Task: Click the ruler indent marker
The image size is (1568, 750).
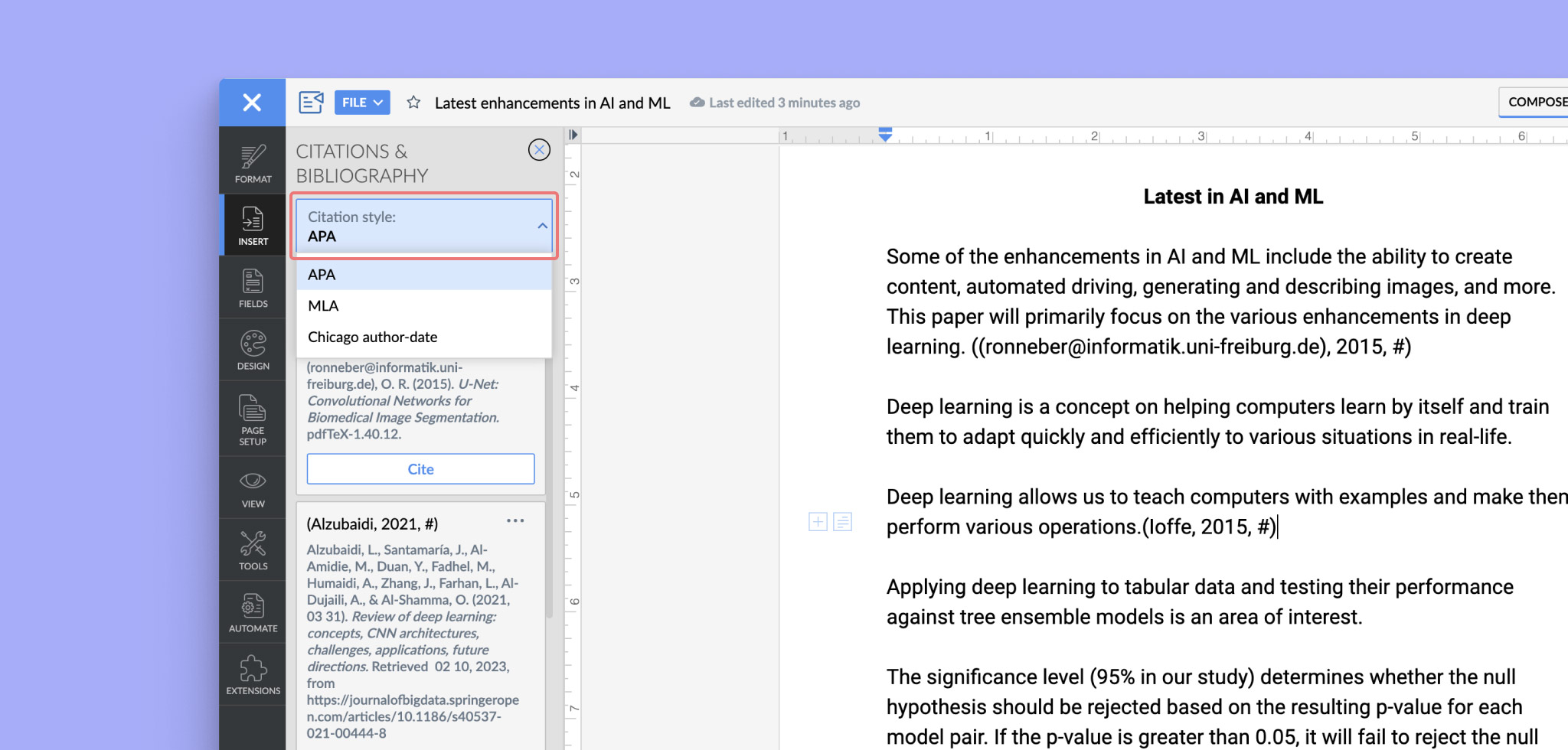Action: coord(885,135)
